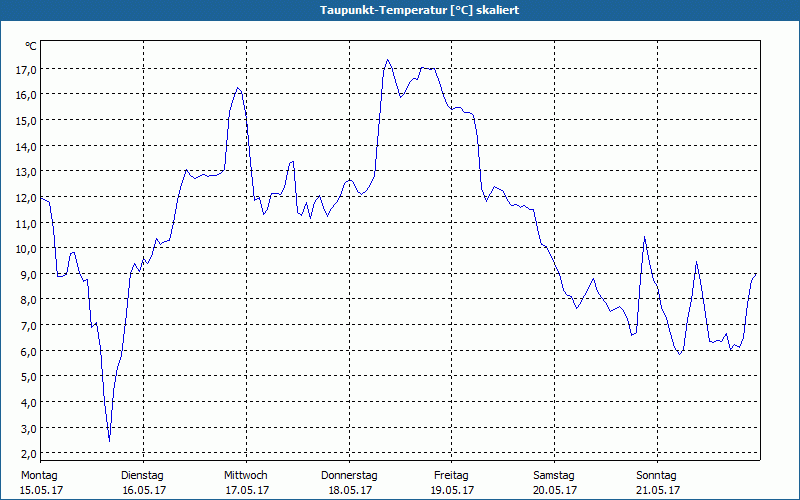Click the 2,0 y-axis value

pos(29,454)
